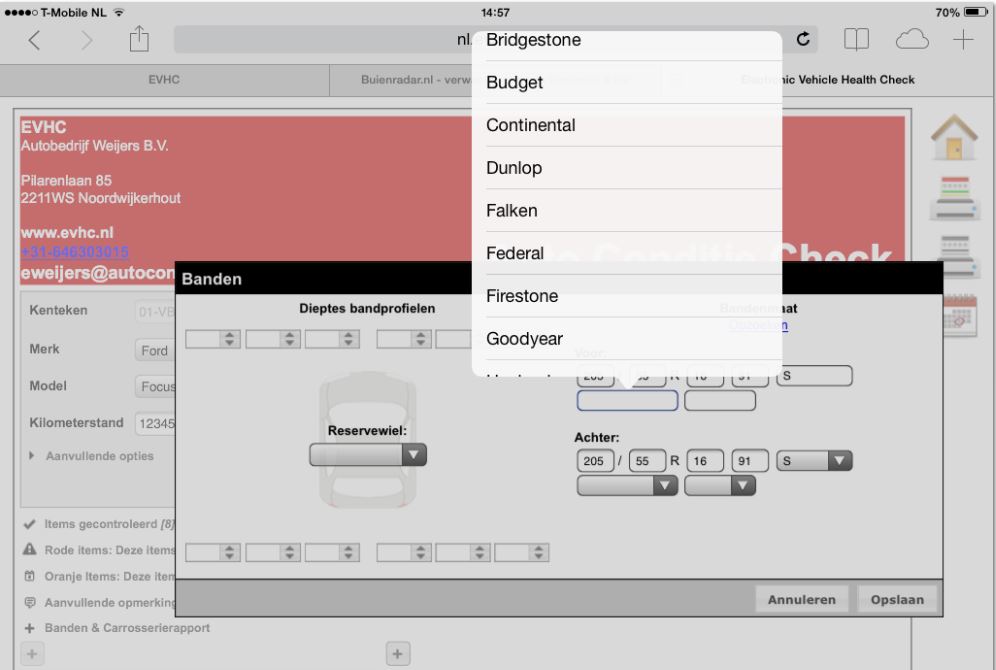Image resolution: width=996 pixels, height=670 pixels.
Task: Click the 'Dieptes bandprofielen' heading
Action: click(x=367, y=309)
